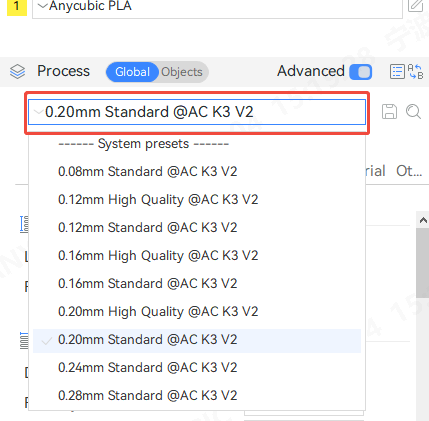429x421 pixels.
Task: Click the edit filament preset icon
Action: point(415,6)
